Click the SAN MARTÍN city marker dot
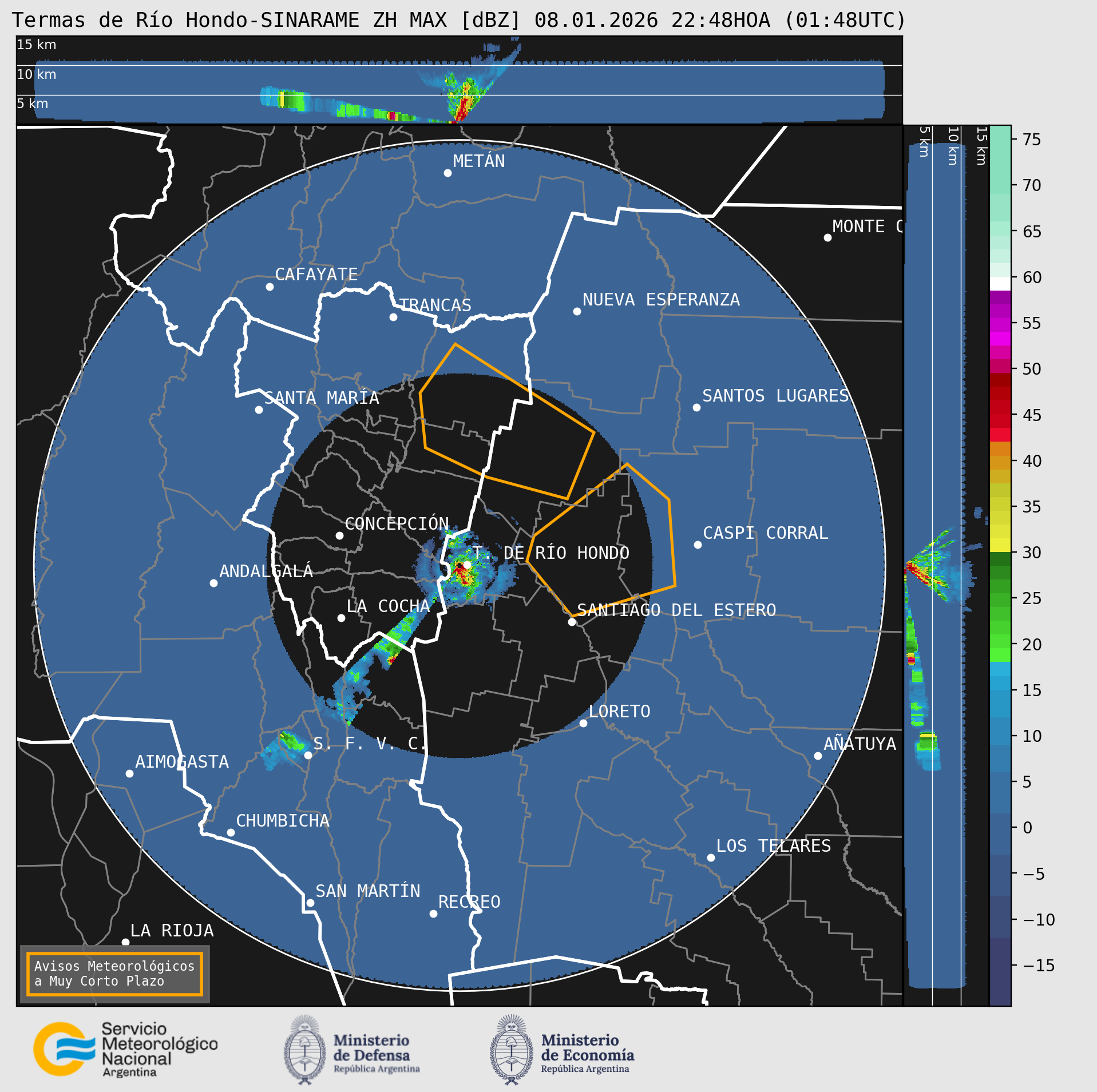 click(x=310, y=903)
